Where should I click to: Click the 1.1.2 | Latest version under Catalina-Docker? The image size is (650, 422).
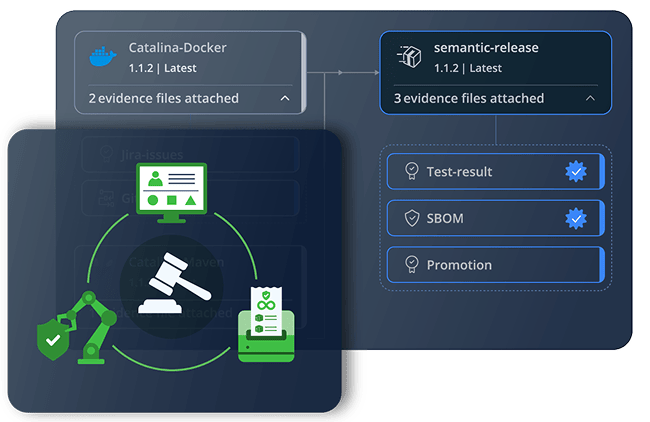pos(162,68)
